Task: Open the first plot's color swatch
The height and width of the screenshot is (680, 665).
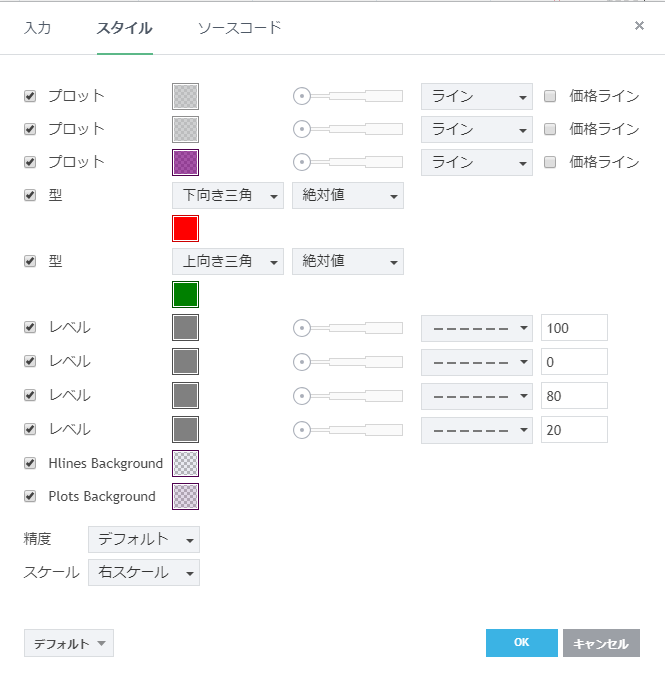Action: coord(185,96)
